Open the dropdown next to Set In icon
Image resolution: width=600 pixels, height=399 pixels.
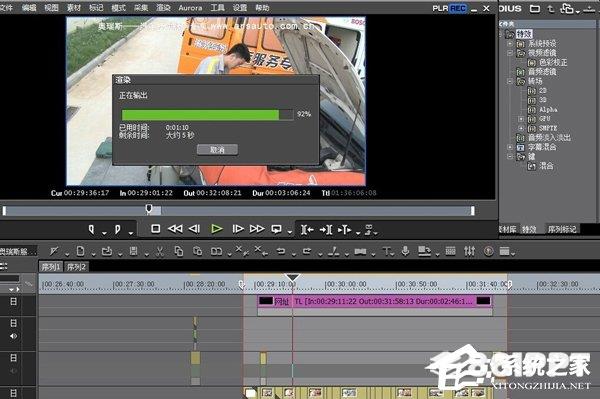click(x=104, y=232)
